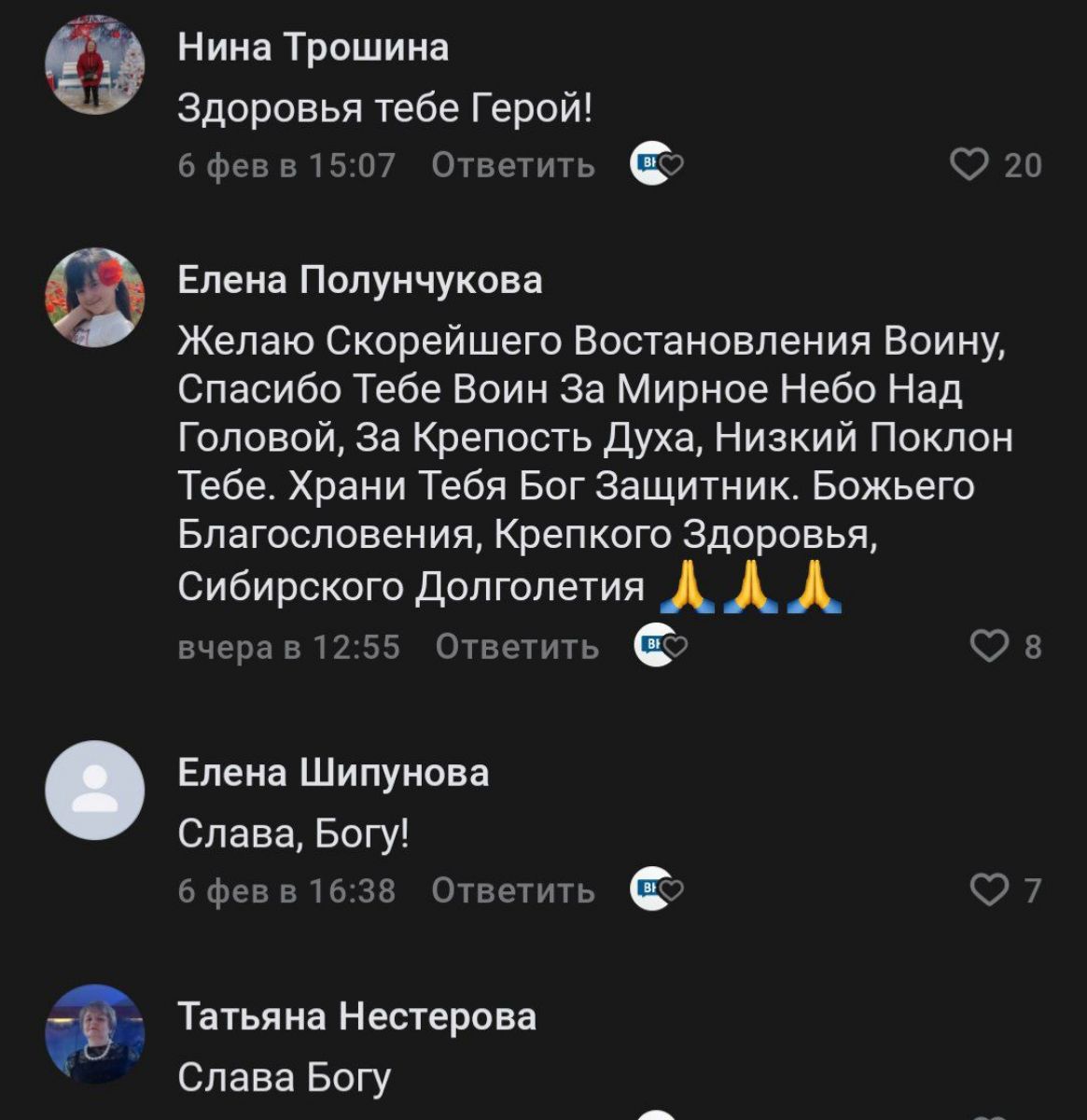Like Елена Полунчукова's comment with the heart
The width and height of the screenshot is (1087, 1120).
coord(990,646)
